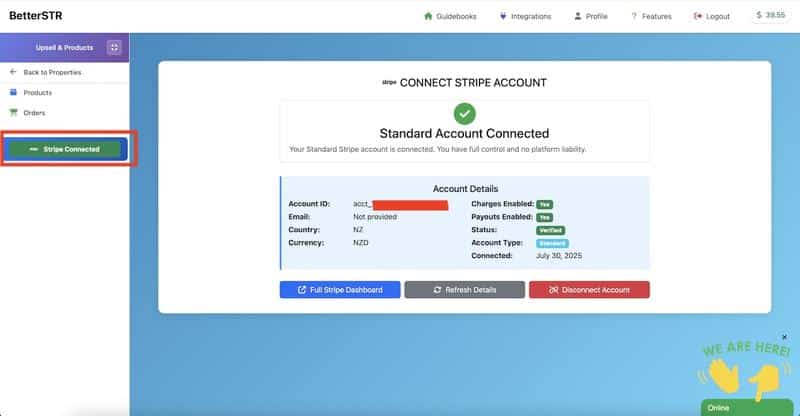The height and width of the screenshot is (416, 800).
Task: Click the Standard Account Connected heading
Action: [464, 134]
